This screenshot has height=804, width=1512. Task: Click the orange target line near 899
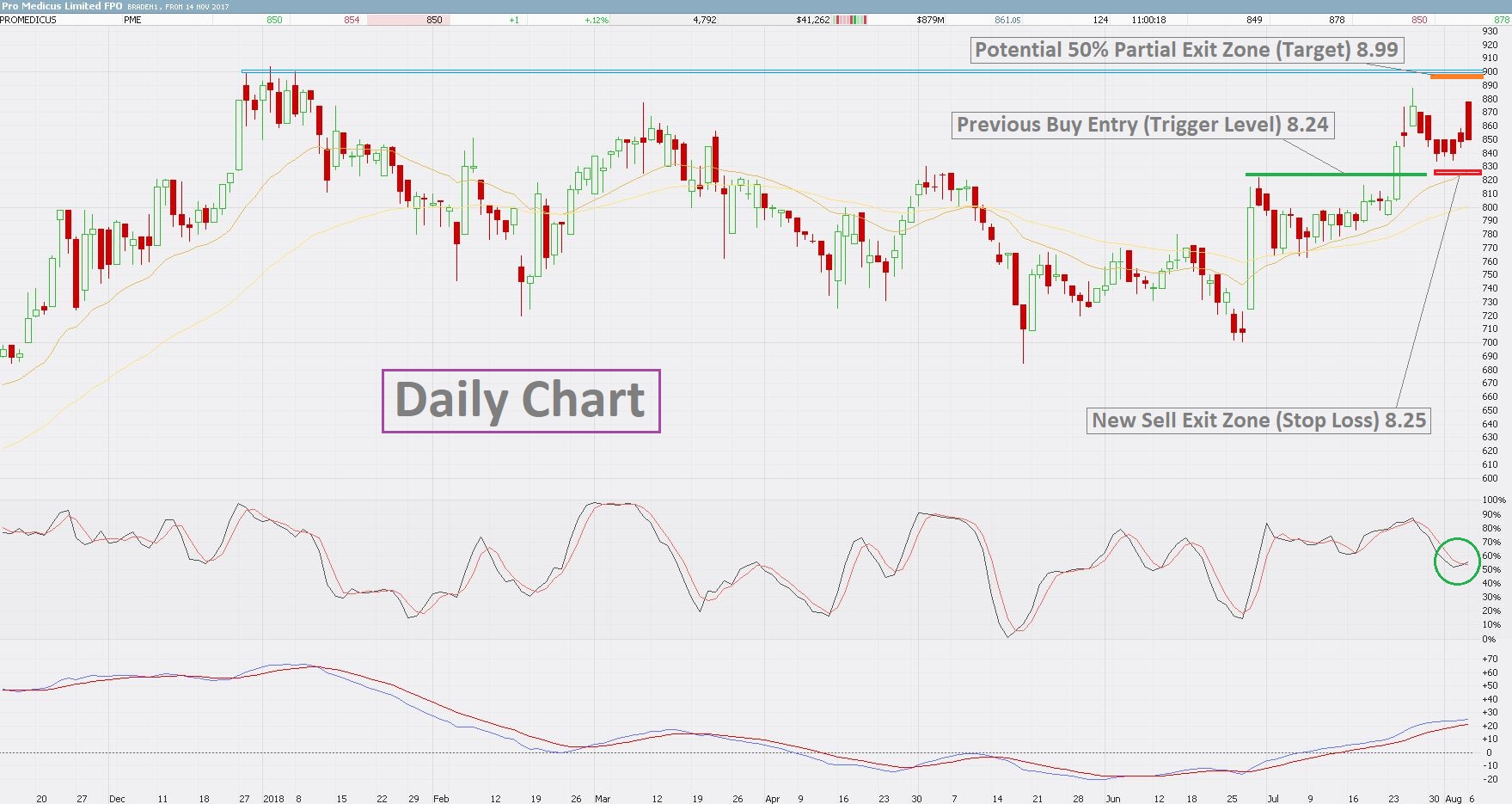pos(1456,77)
